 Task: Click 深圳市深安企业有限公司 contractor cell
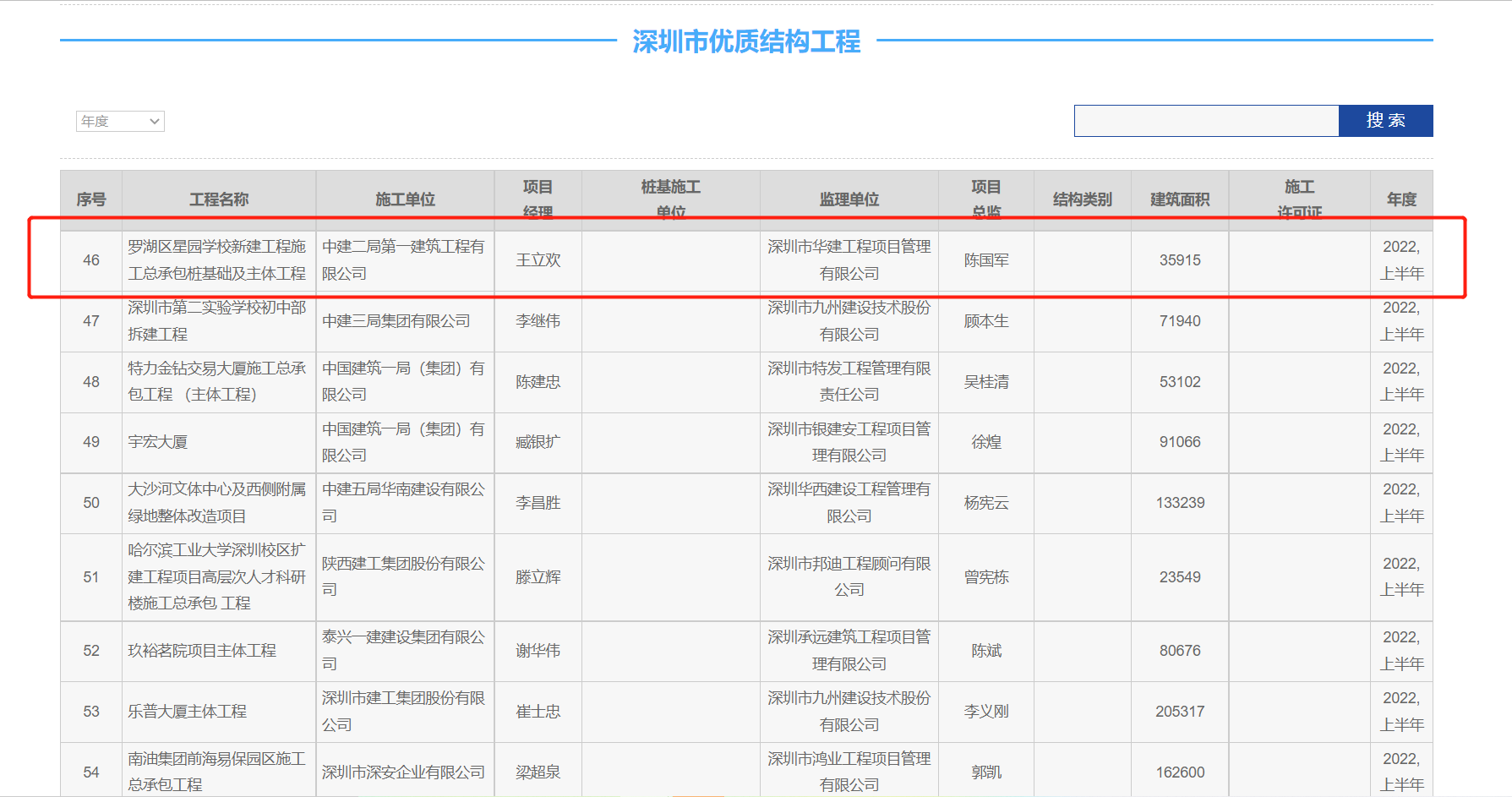tap(404, 772)
